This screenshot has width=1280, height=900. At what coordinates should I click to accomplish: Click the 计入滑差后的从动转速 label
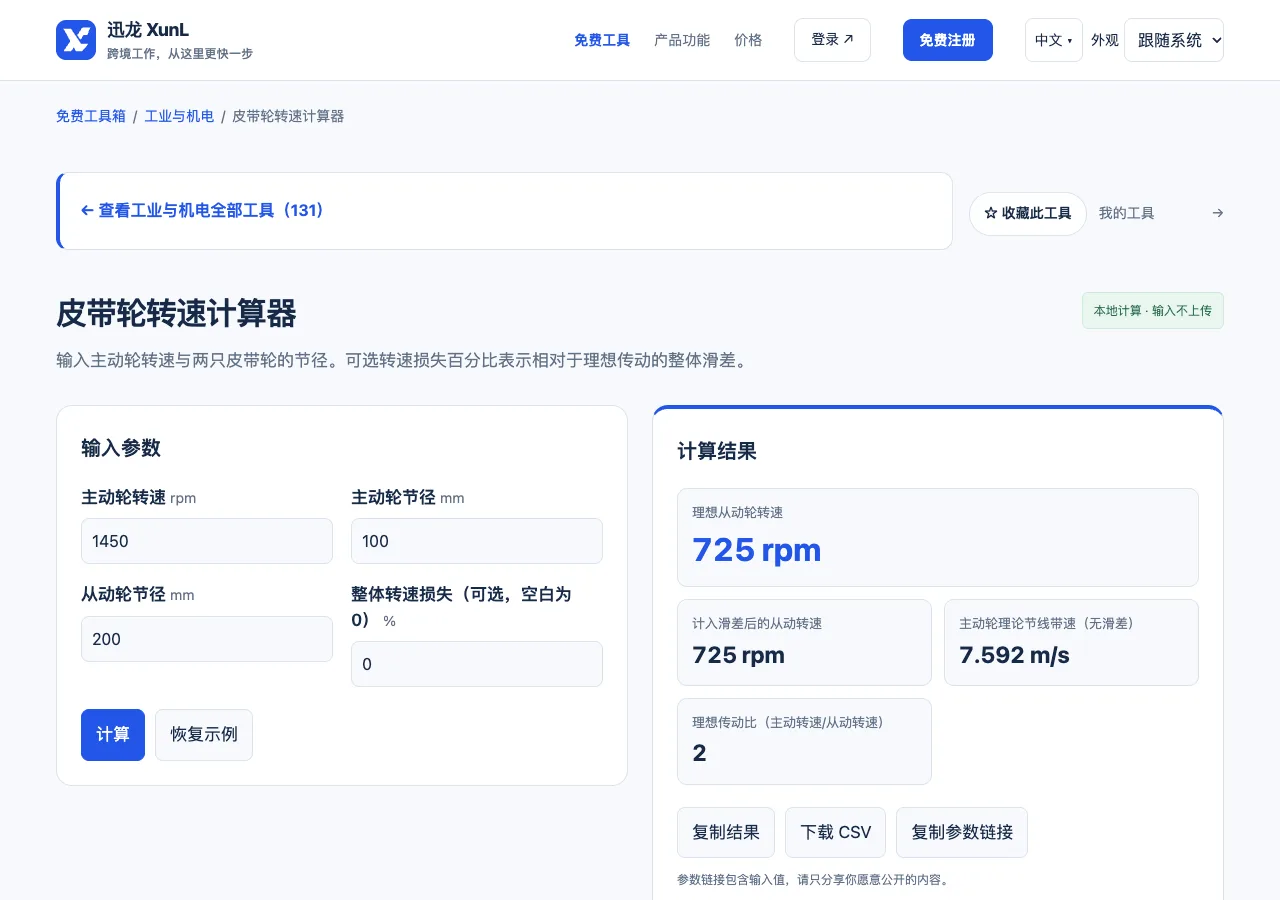(757, 623)
